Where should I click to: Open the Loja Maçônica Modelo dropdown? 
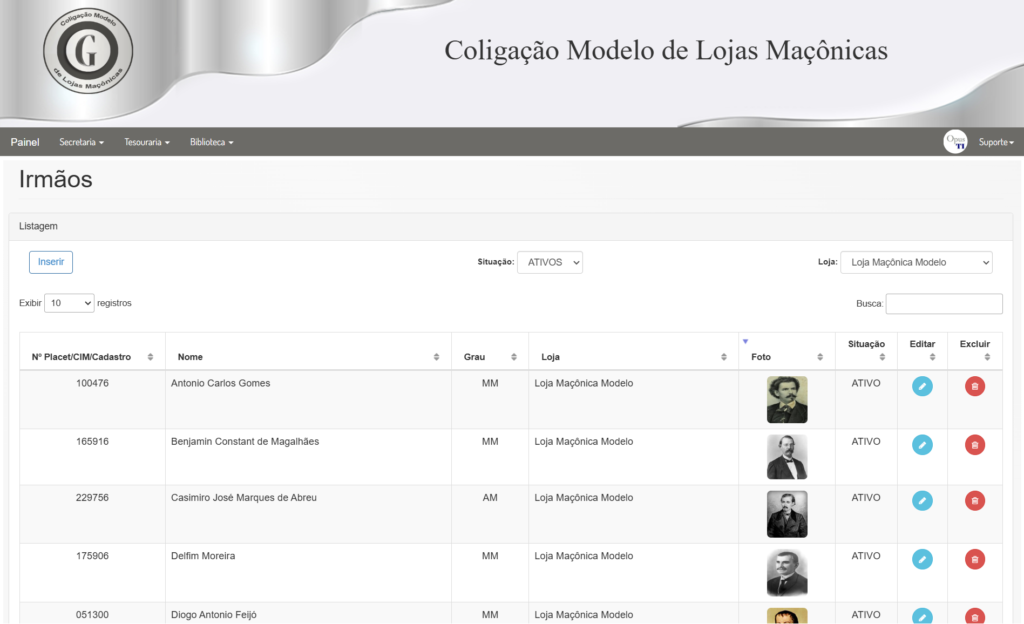pyautogui.click(x=916, y=262)
